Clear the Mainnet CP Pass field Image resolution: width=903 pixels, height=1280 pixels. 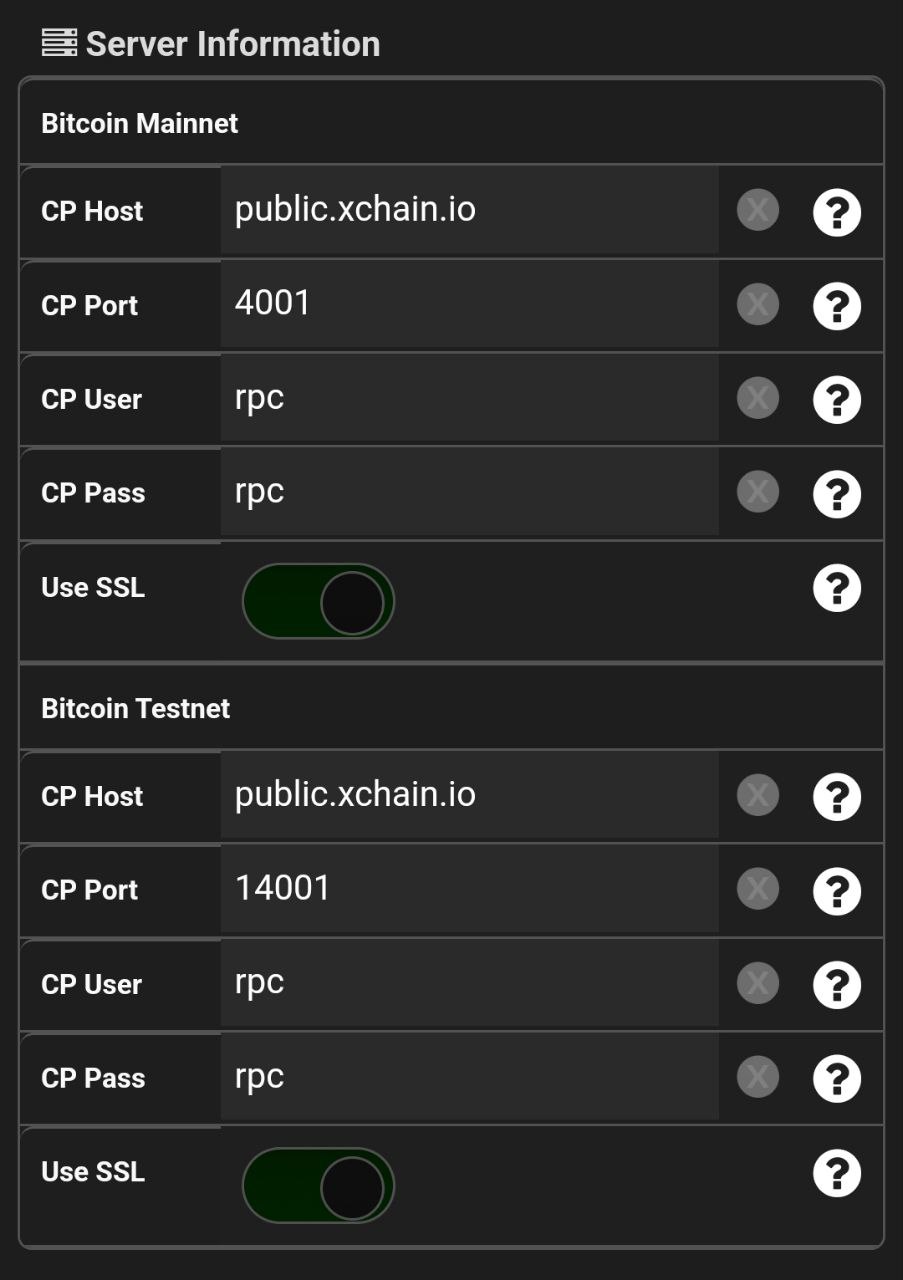click(x=758, y=493)
